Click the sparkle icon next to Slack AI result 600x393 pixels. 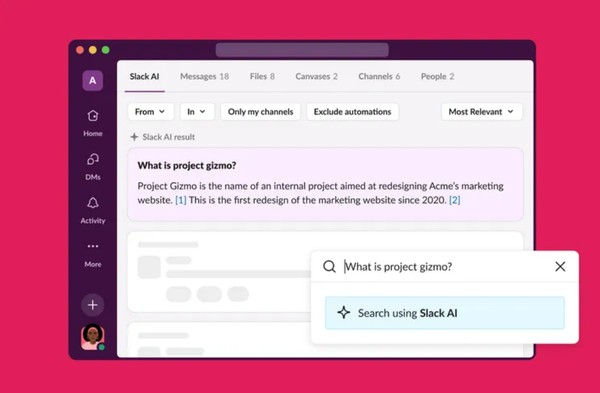(134, 137)
